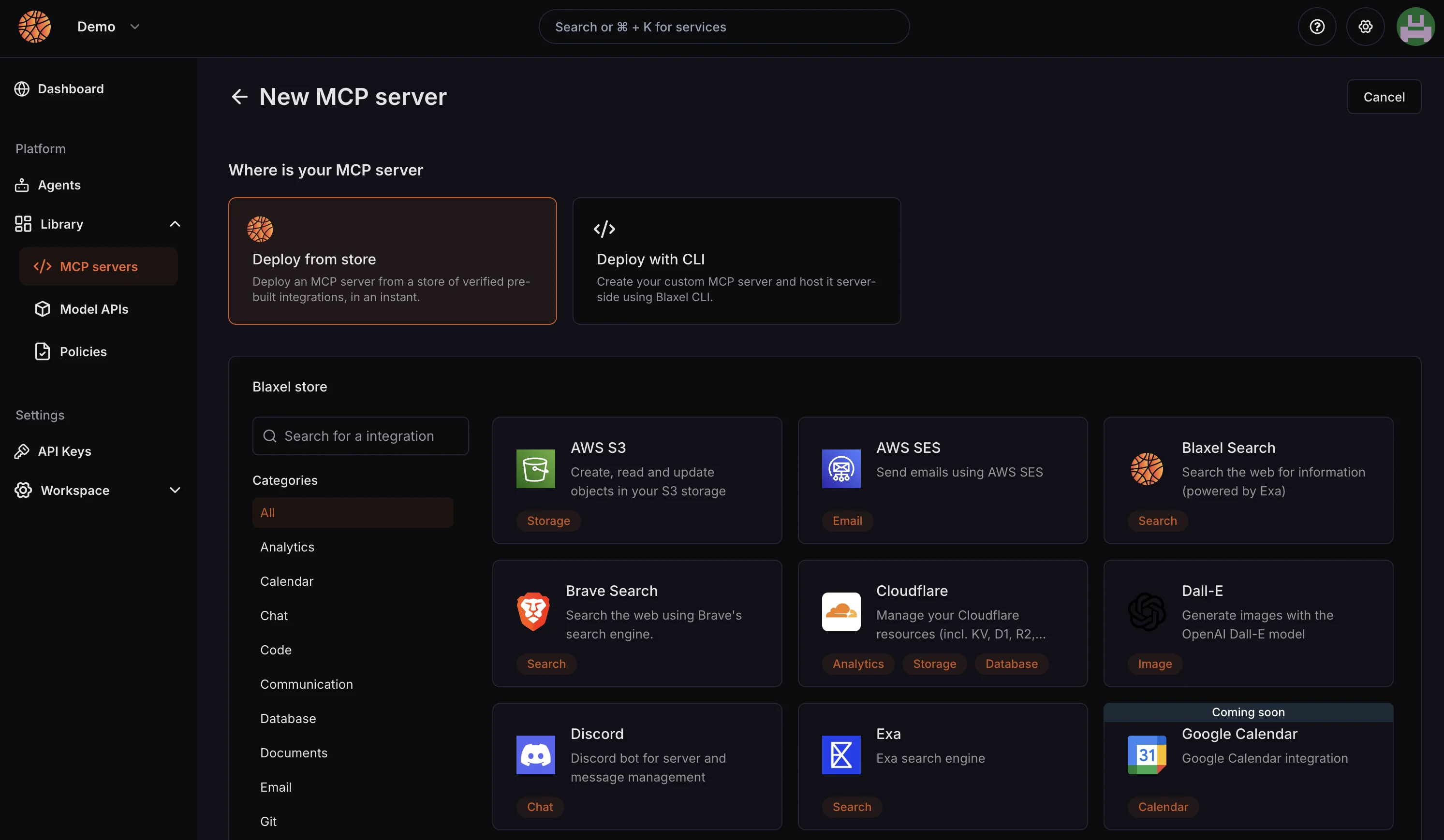The width and height of the screenshot is (1444, 840).
Task: Open the help icon in top bar
Action: pos(1316,26)
